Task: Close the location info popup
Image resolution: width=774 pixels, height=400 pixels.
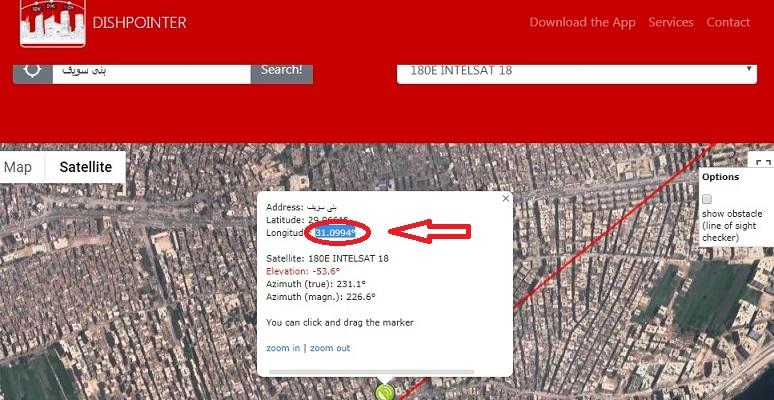Action: click(x=505, y=199)
